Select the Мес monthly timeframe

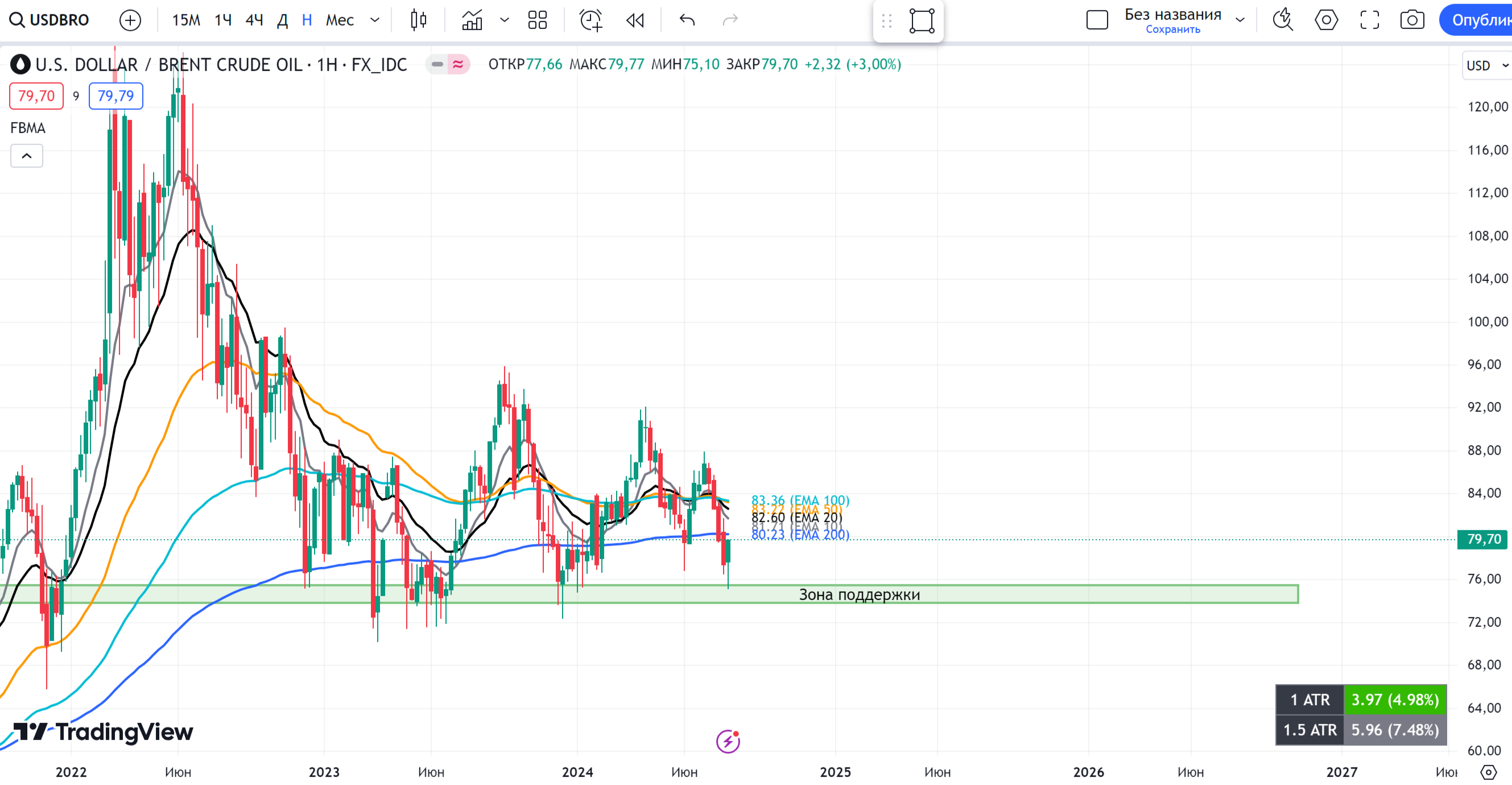click(339, 20)
